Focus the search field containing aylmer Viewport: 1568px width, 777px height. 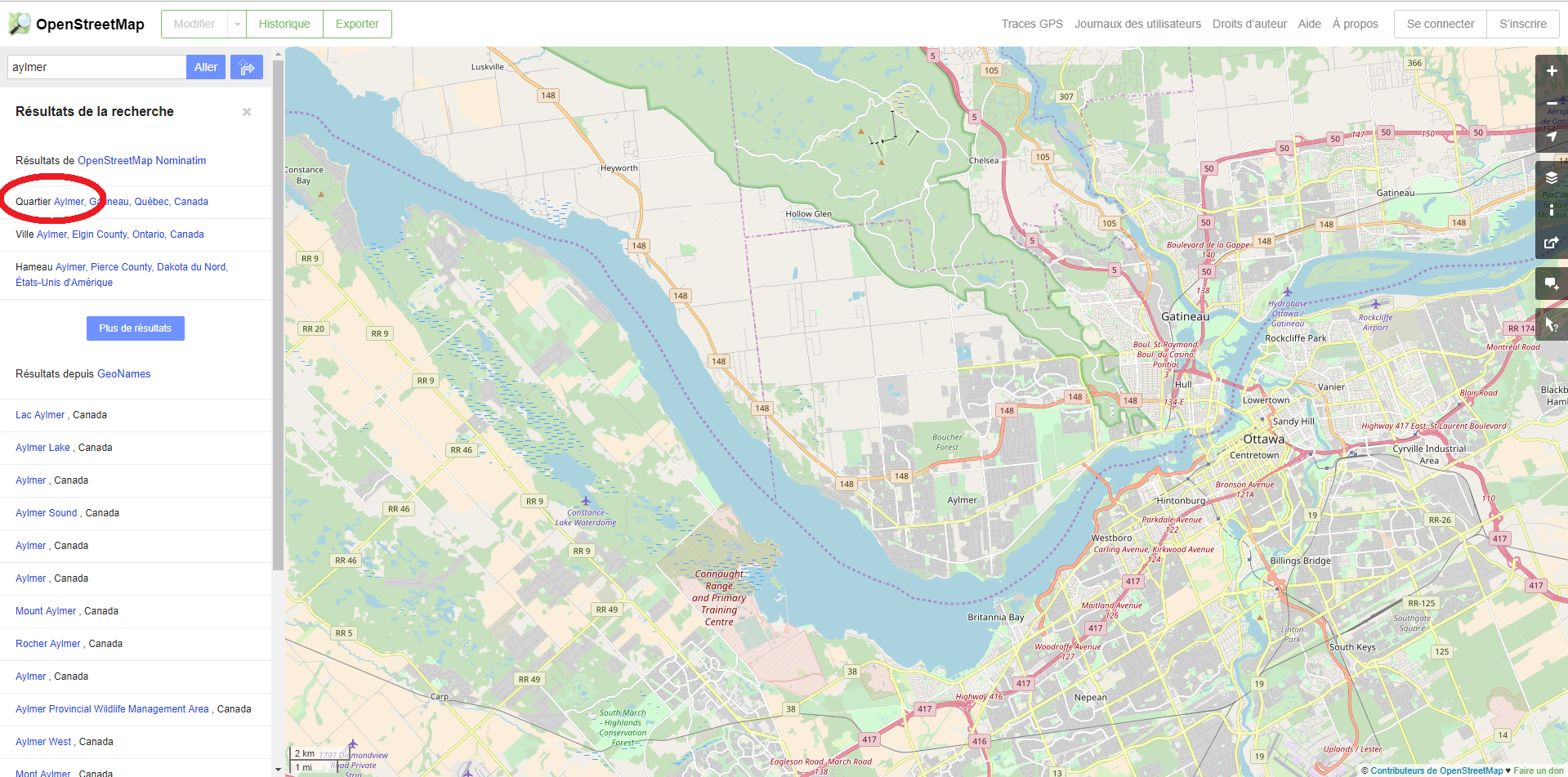pyautogui.click(x=96, y=67)
